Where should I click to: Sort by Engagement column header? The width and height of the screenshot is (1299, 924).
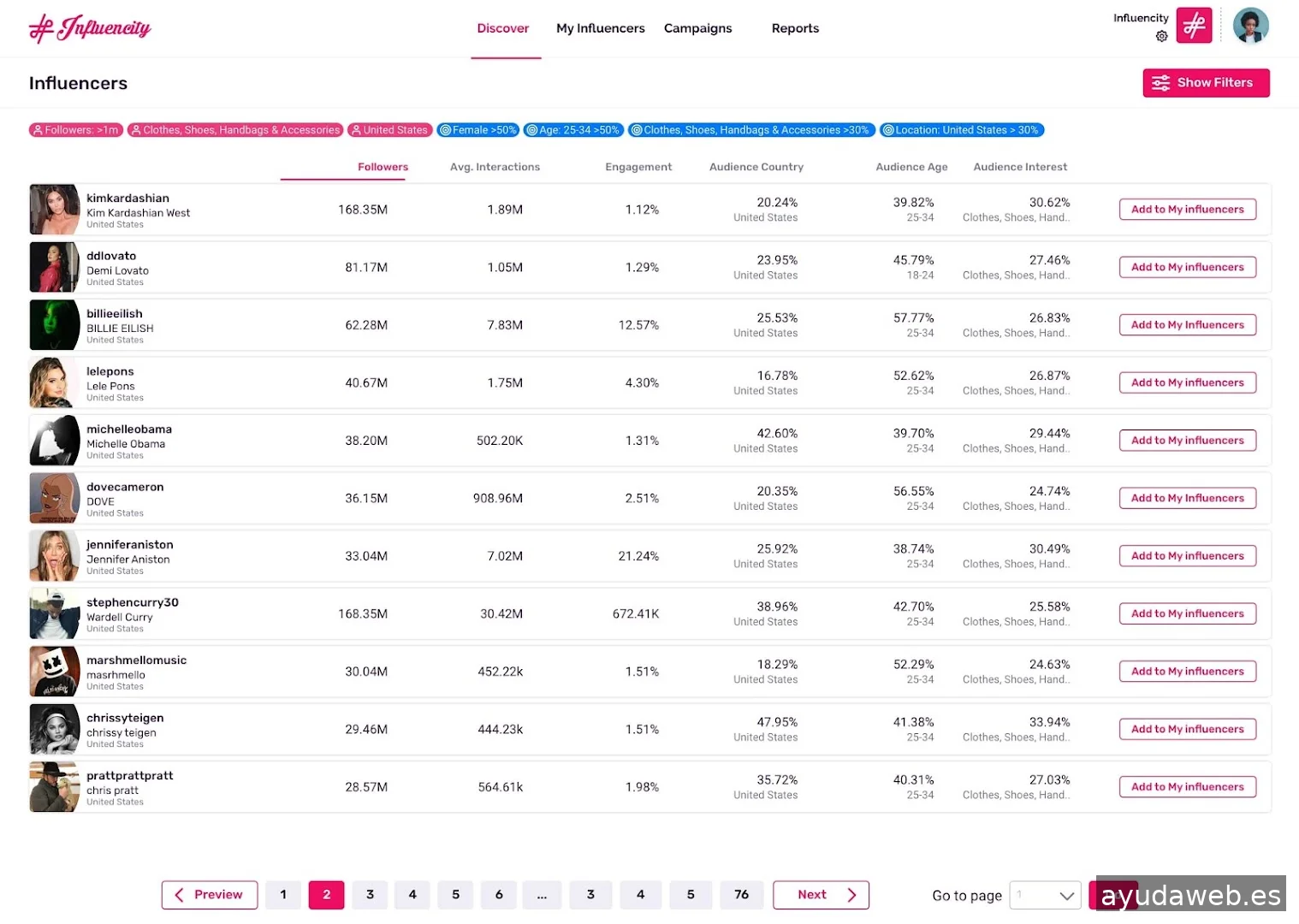[638, 167]
